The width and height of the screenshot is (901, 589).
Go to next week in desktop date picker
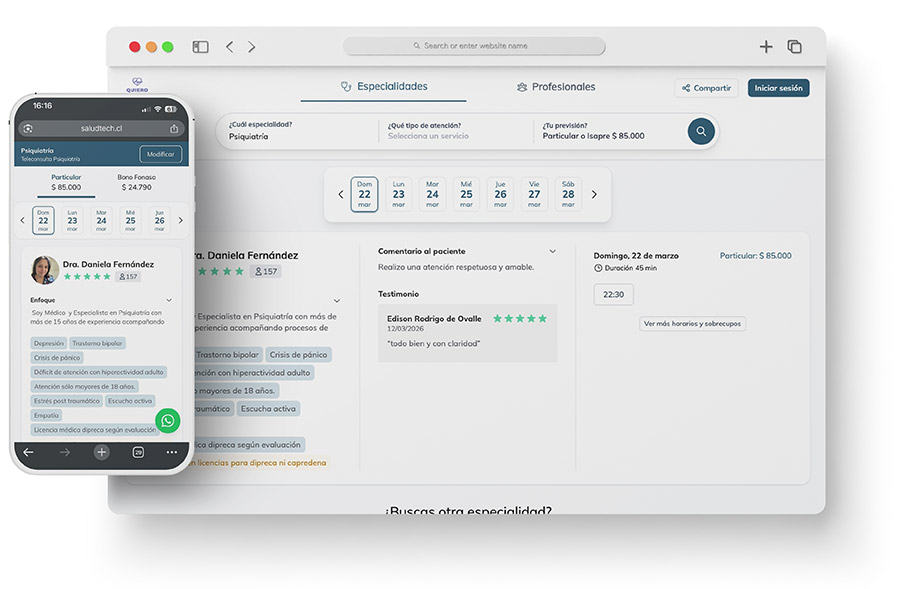(594, 195)
